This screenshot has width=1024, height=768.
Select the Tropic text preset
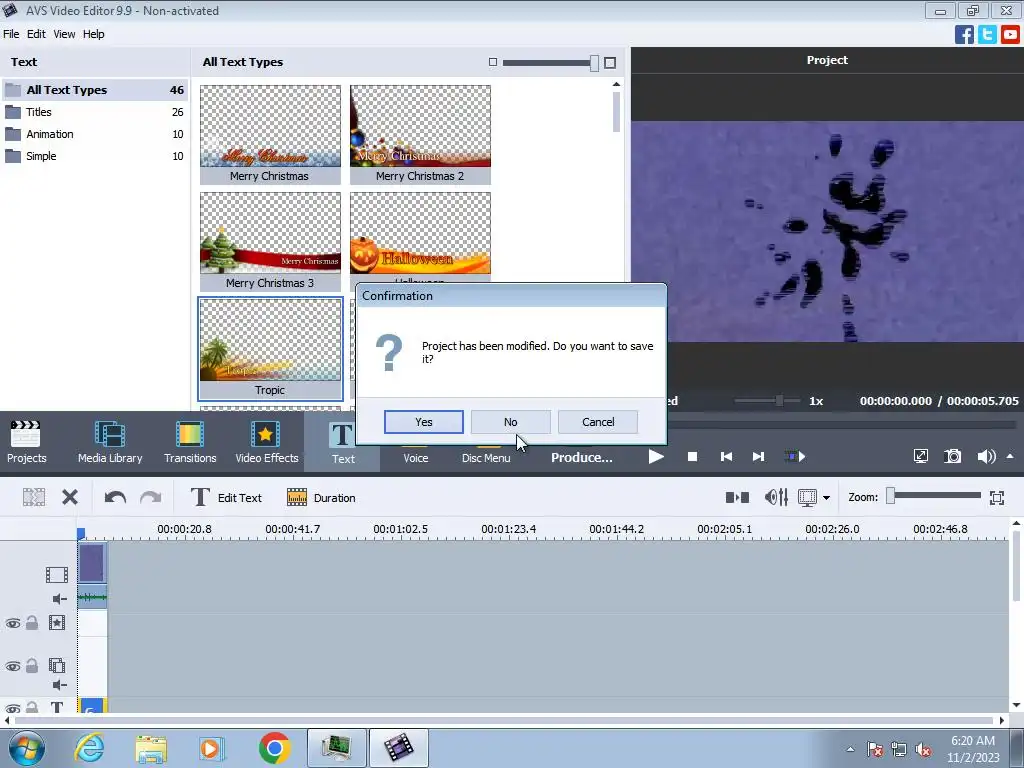pyautogui.click(x=270, y=349)
